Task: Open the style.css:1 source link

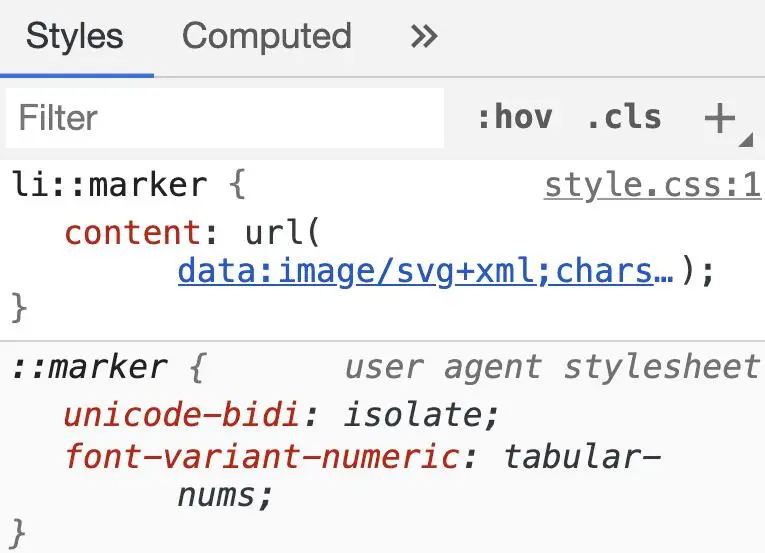Action: pos(652,186)
